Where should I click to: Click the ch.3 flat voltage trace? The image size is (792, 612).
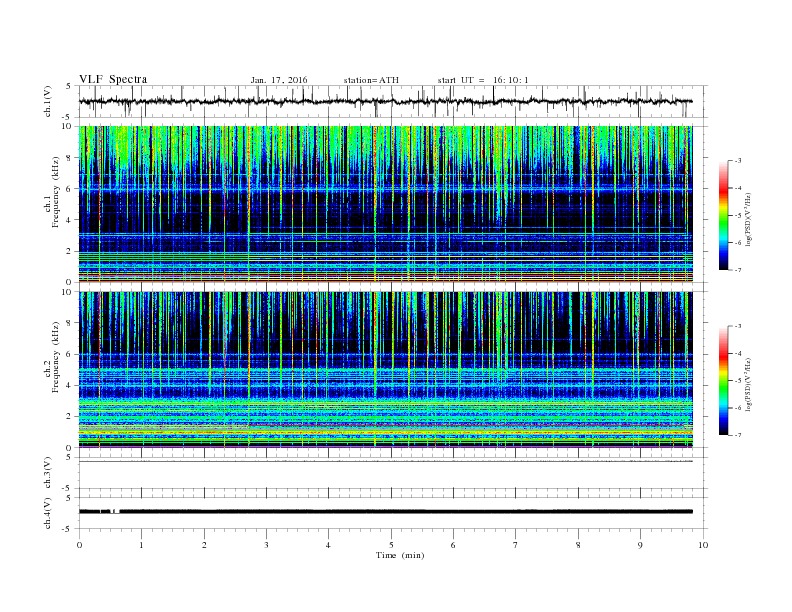385,461
